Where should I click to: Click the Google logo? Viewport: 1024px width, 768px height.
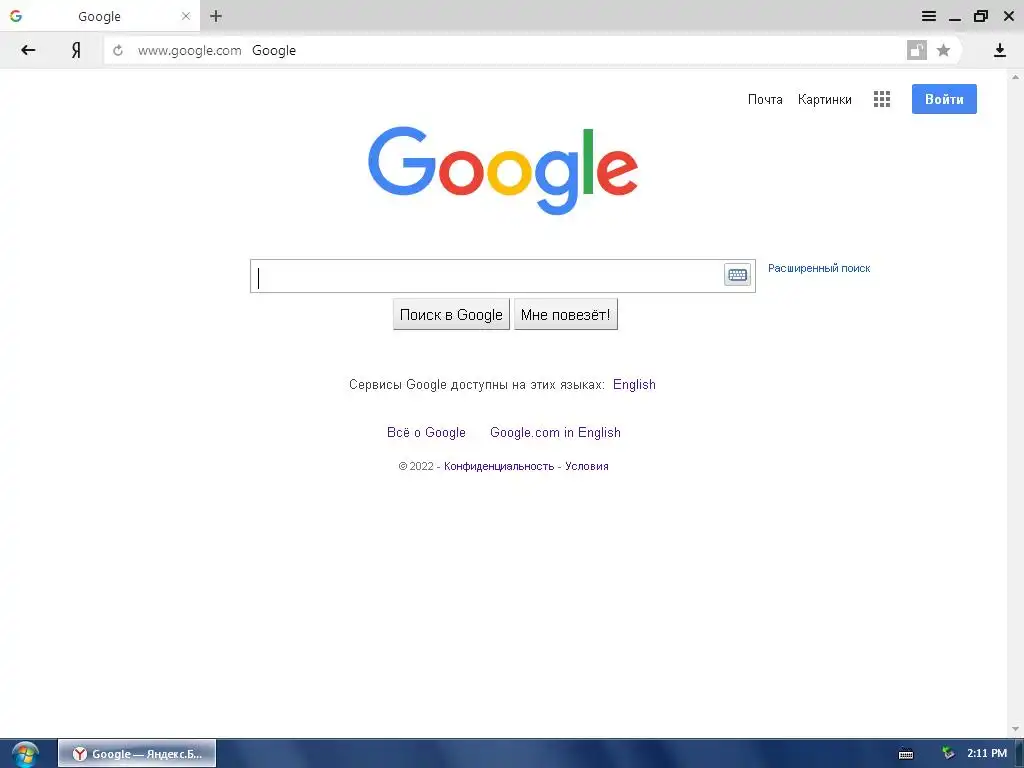click(x=503, y=170)
